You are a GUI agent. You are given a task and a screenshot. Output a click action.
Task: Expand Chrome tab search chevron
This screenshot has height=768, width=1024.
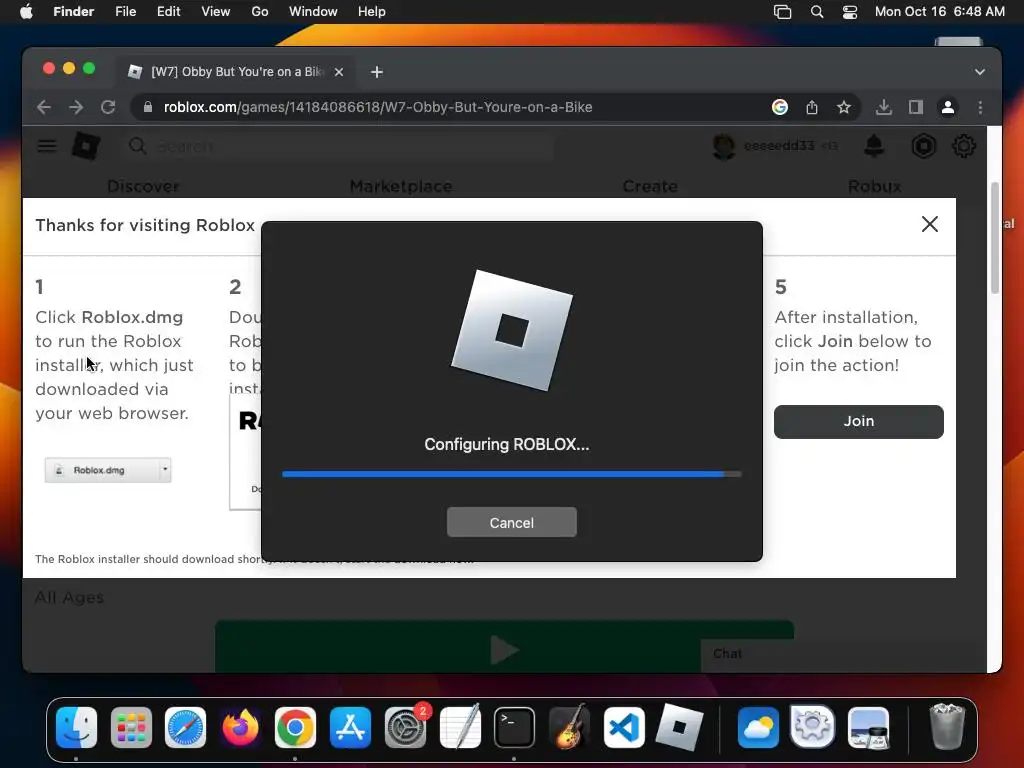980,72
